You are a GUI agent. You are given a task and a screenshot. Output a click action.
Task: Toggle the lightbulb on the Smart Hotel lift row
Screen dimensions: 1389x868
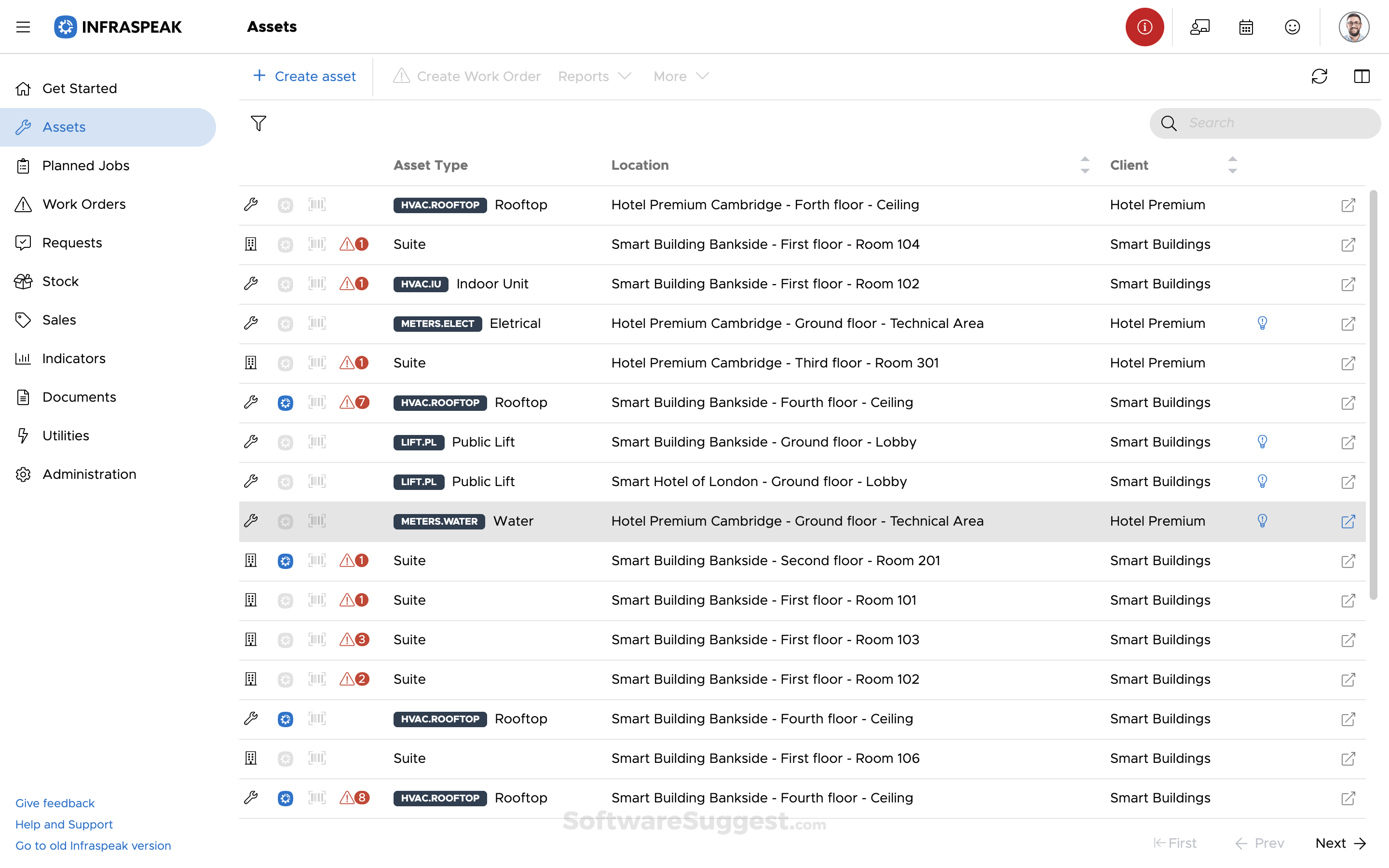pyautogui.click(x=1262, y=482)
